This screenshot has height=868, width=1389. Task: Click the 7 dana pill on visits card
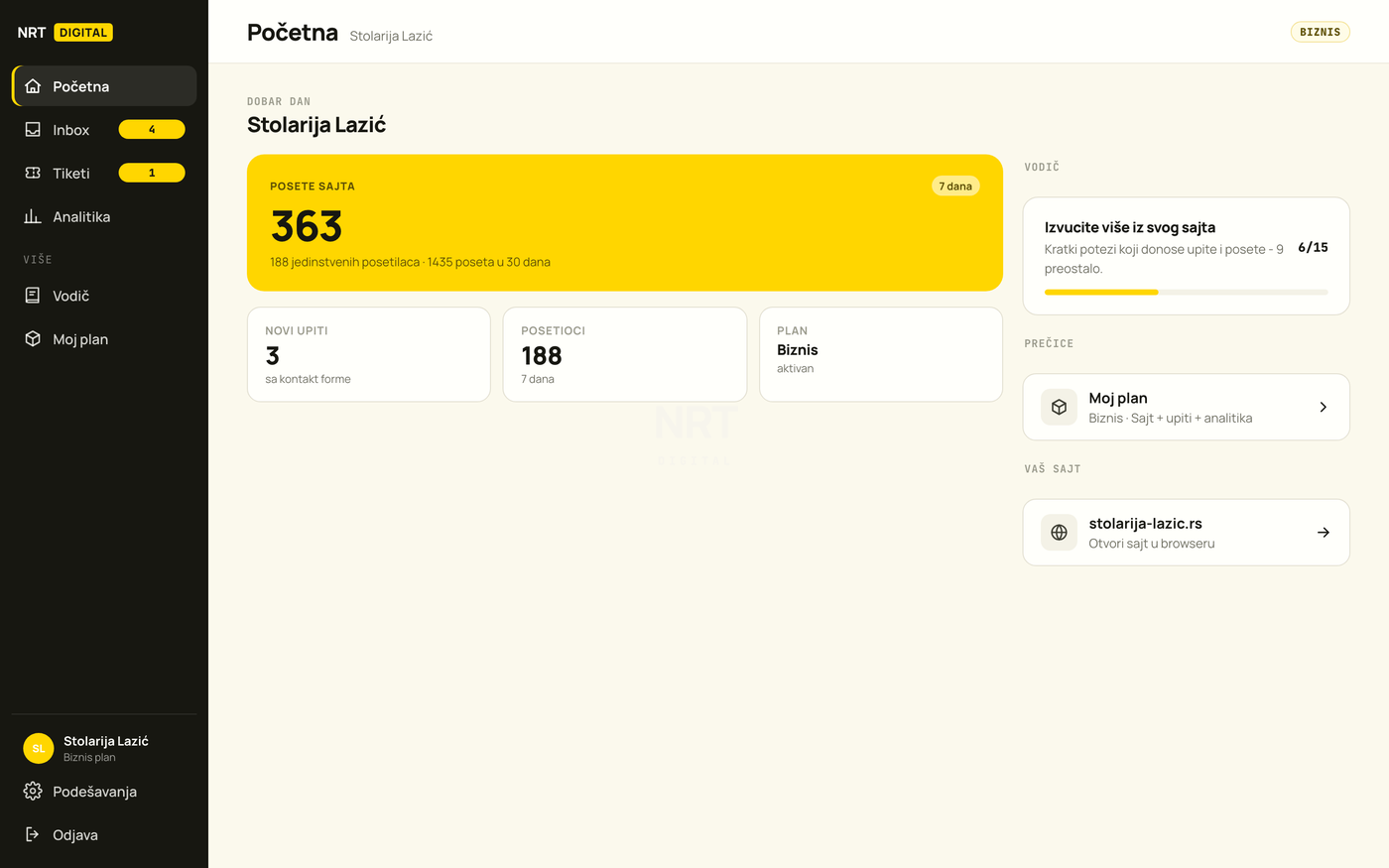(955, 186)
